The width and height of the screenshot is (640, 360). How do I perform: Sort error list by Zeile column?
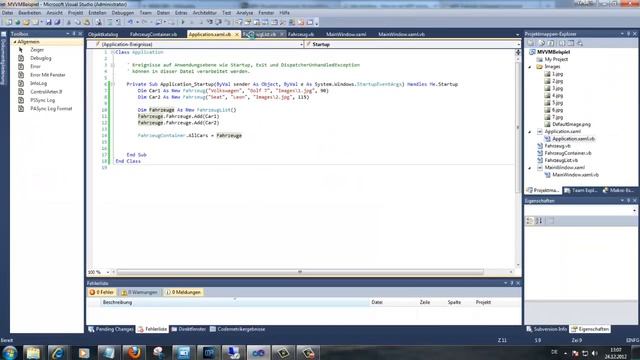coord(425,302)
